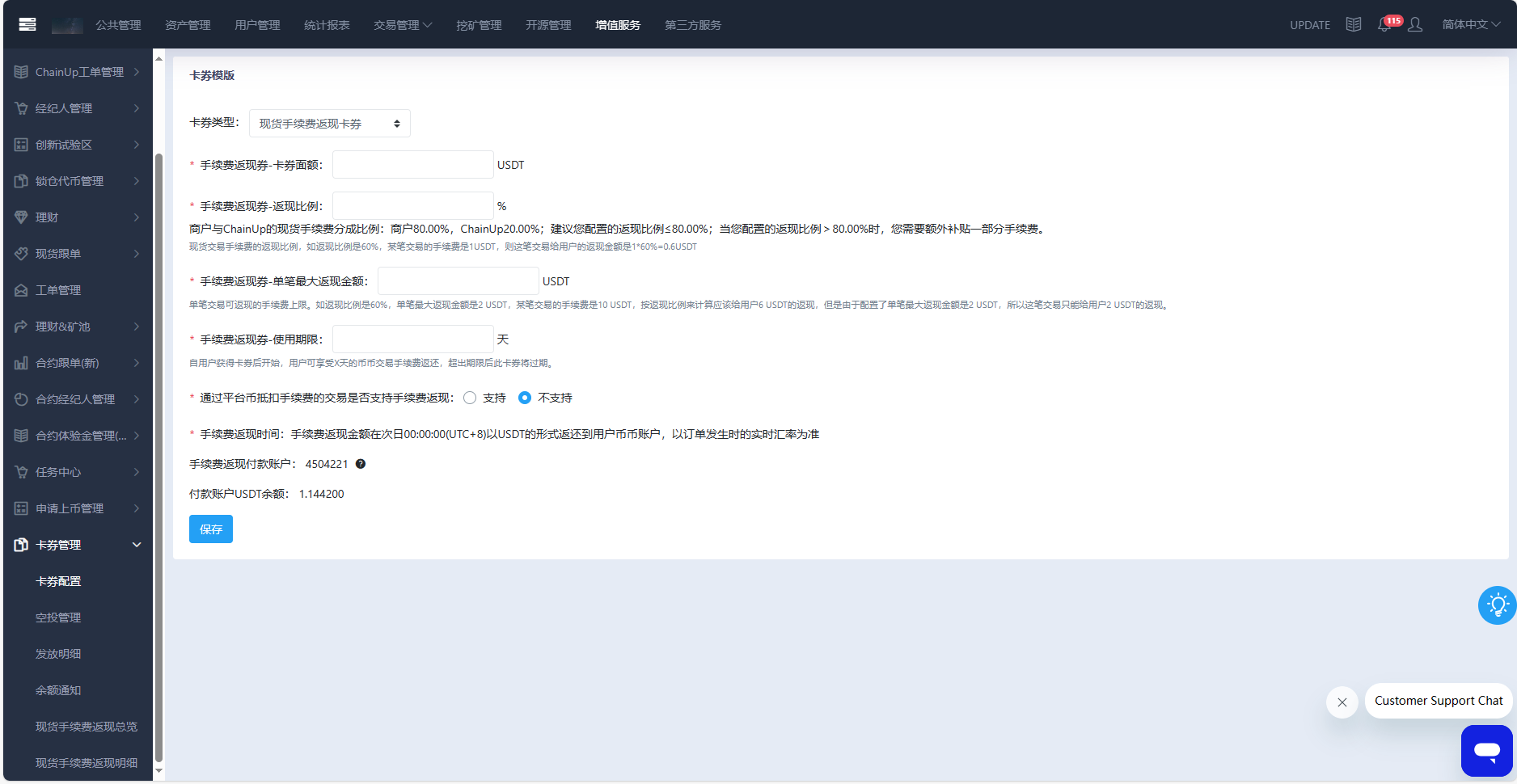Open 卡券配置 submenu item
The width and height of the screenshot is (1517, 784).
tap(58, 581)
